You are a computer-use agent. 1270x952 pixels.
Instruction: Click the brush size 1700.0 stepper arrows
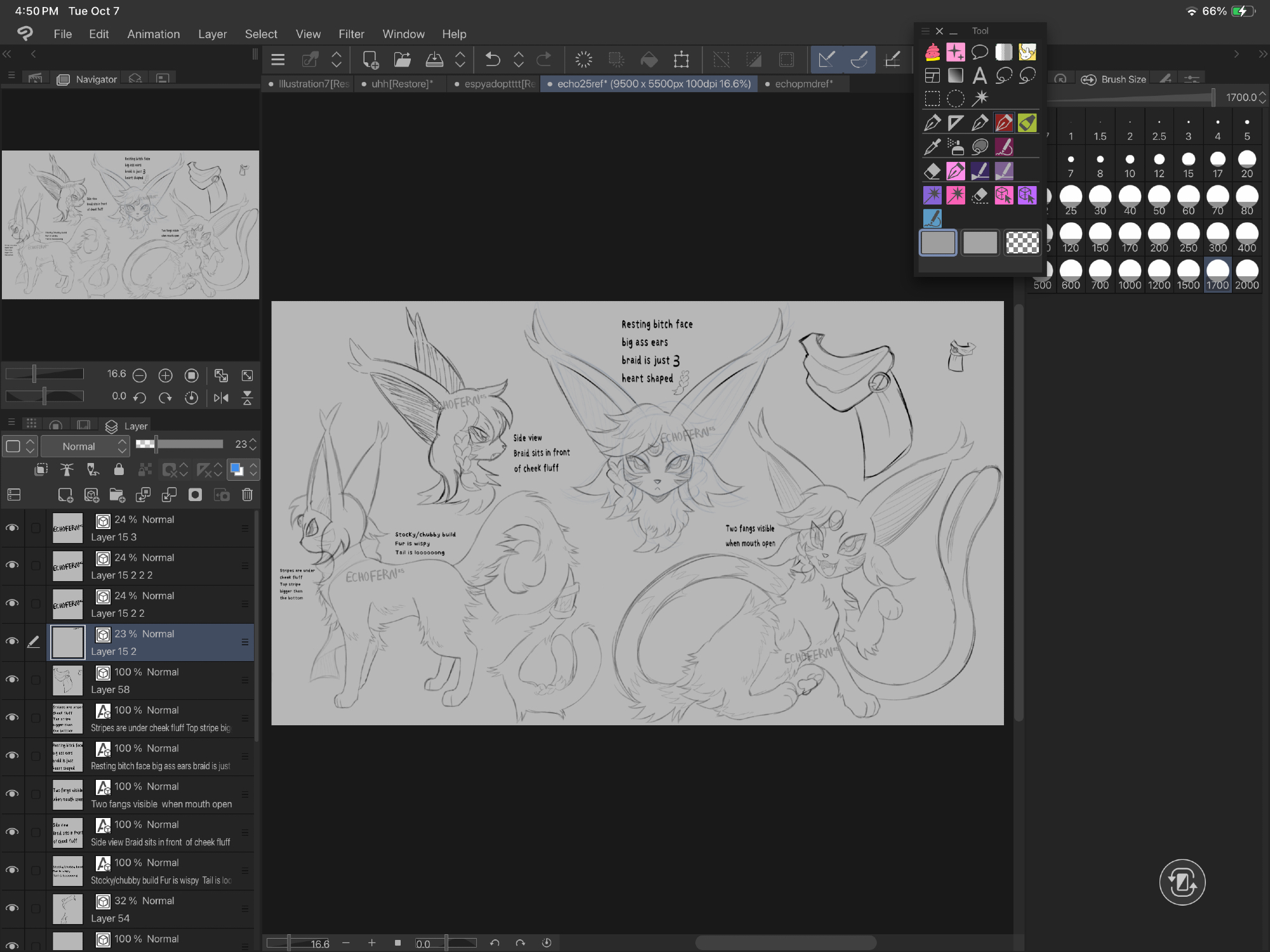(x=1262, y=97)
